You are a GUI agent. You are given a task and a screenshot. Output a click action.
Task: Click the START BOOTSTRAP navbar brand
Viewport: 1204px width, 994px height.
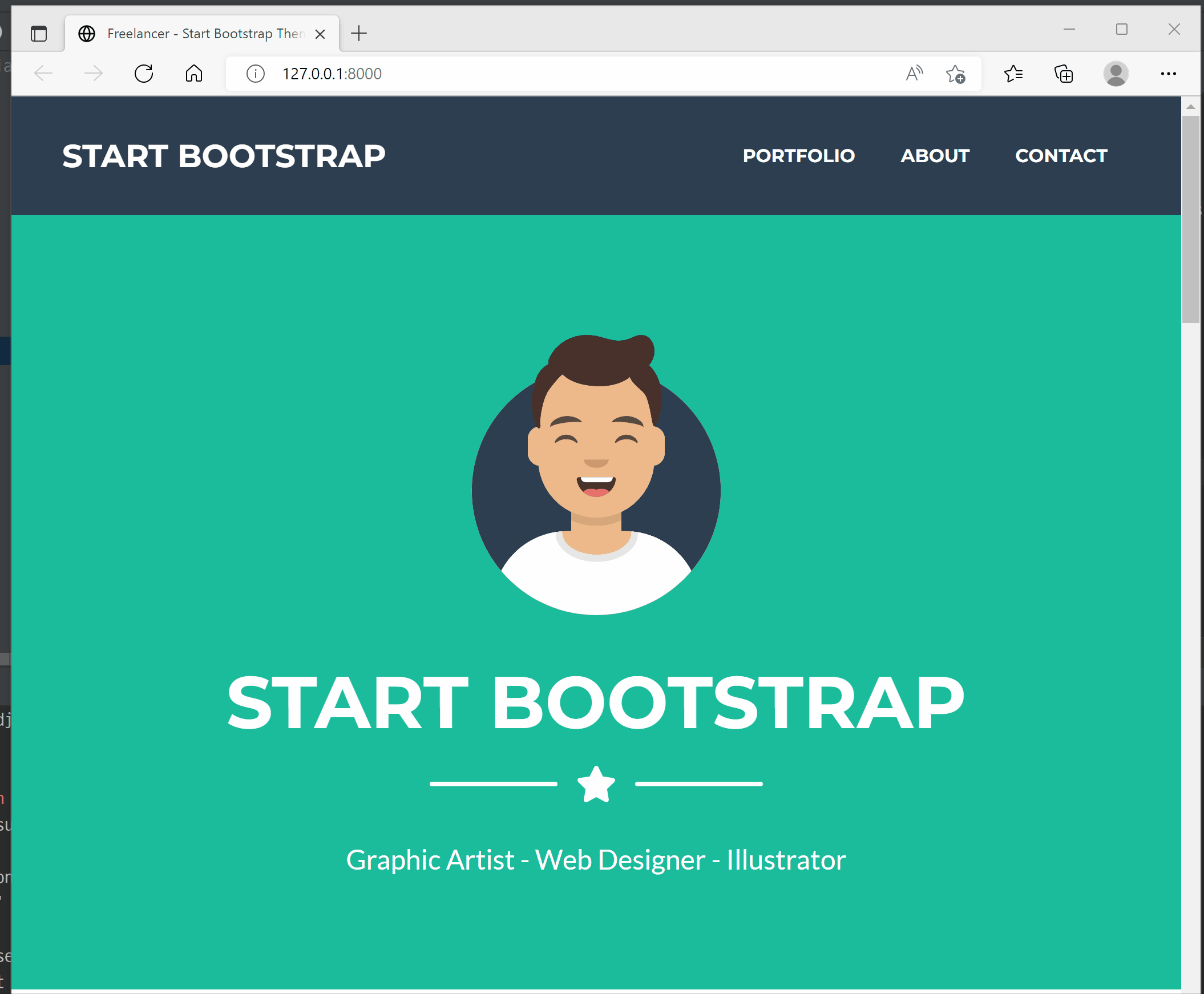pos(224,156)
